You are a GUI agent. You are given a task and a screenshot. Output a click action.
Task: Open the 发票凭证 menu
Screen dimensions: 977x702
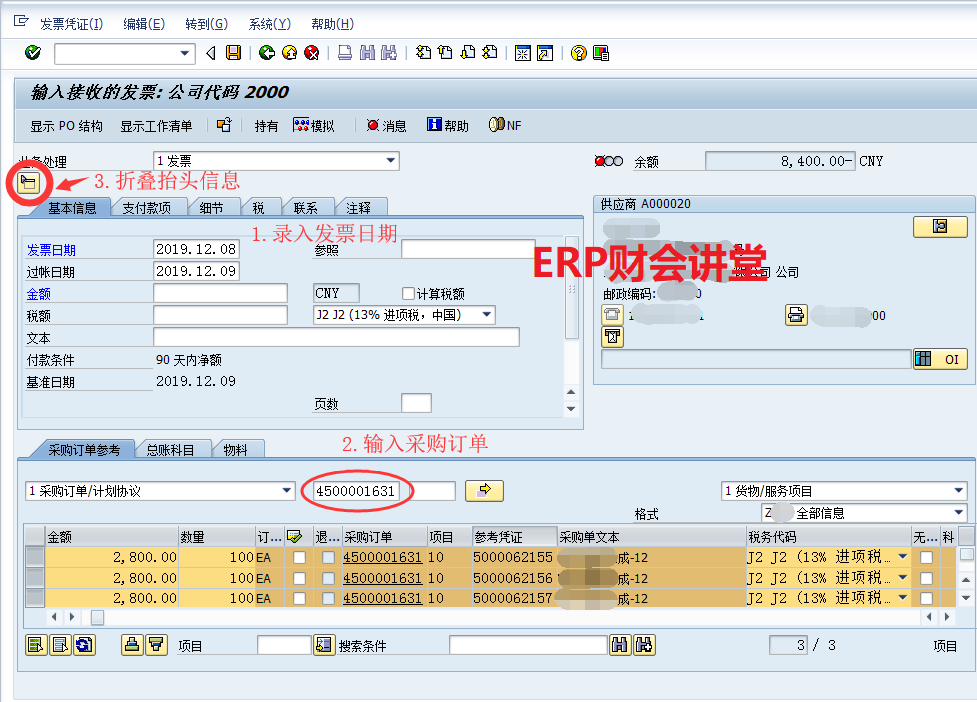click(70, 24)
